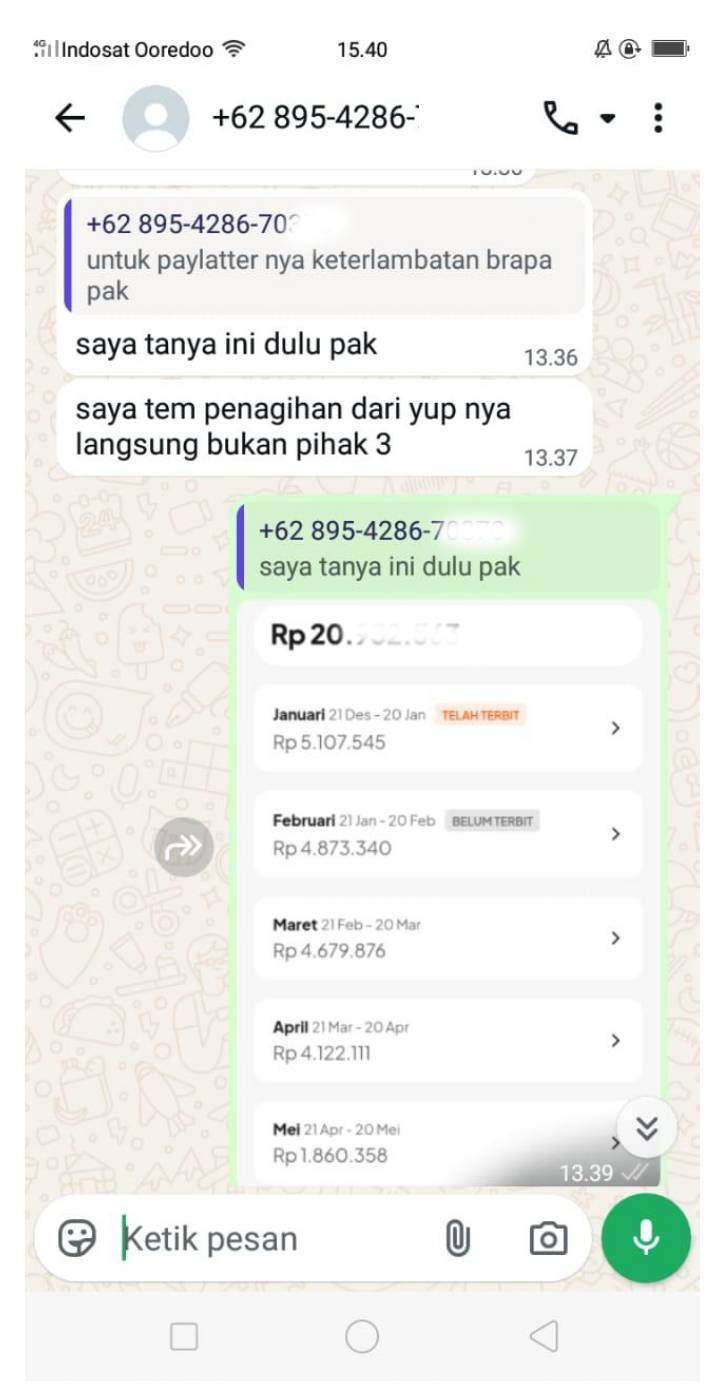Viewport: 724px width, 1393px height.
Task: Tap the green microphone voice message button
Action: pyautogui.click(x=646, y=1238)
